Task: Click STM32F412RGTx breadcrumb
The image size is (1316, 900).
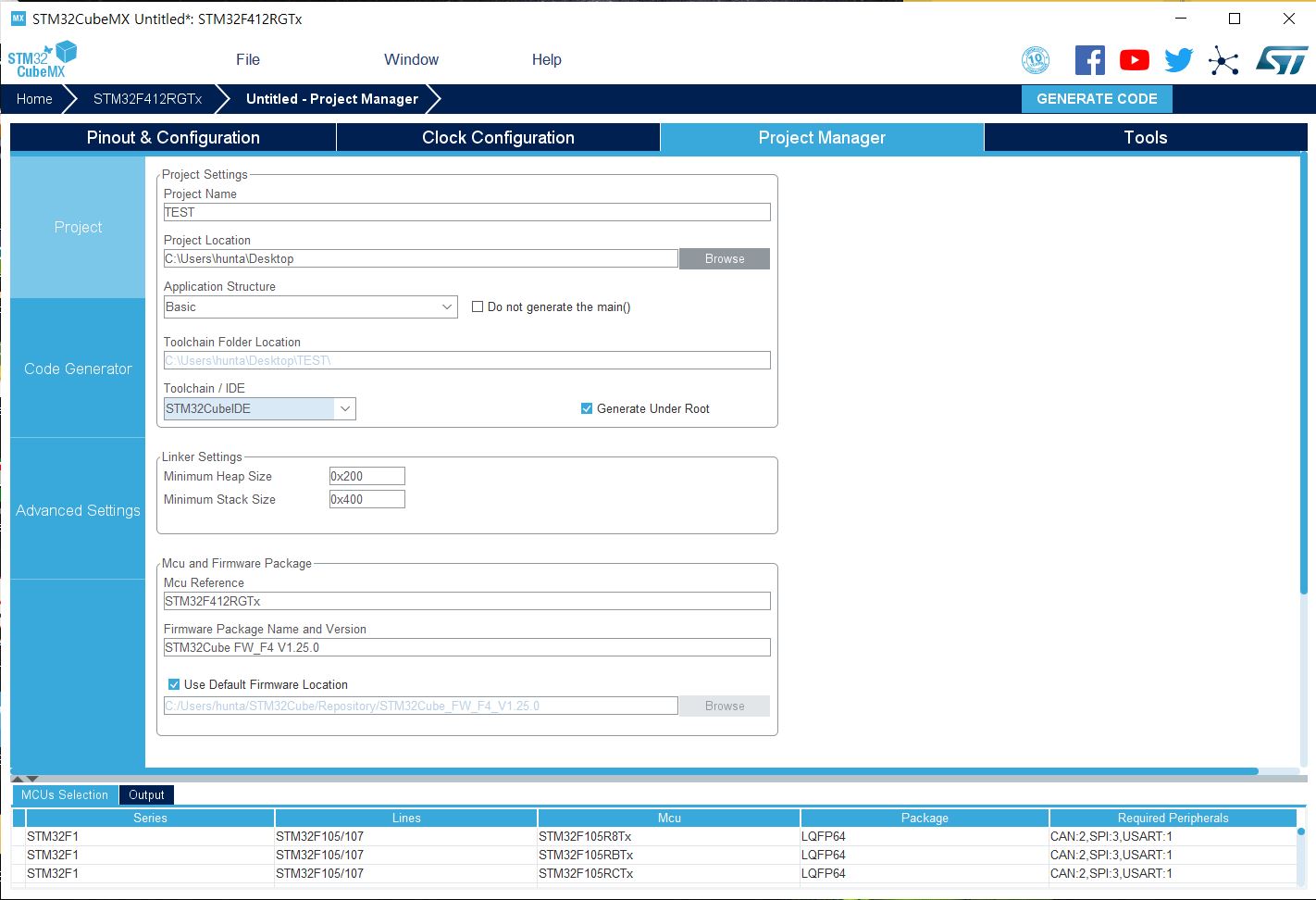Action: click(147, 99)
